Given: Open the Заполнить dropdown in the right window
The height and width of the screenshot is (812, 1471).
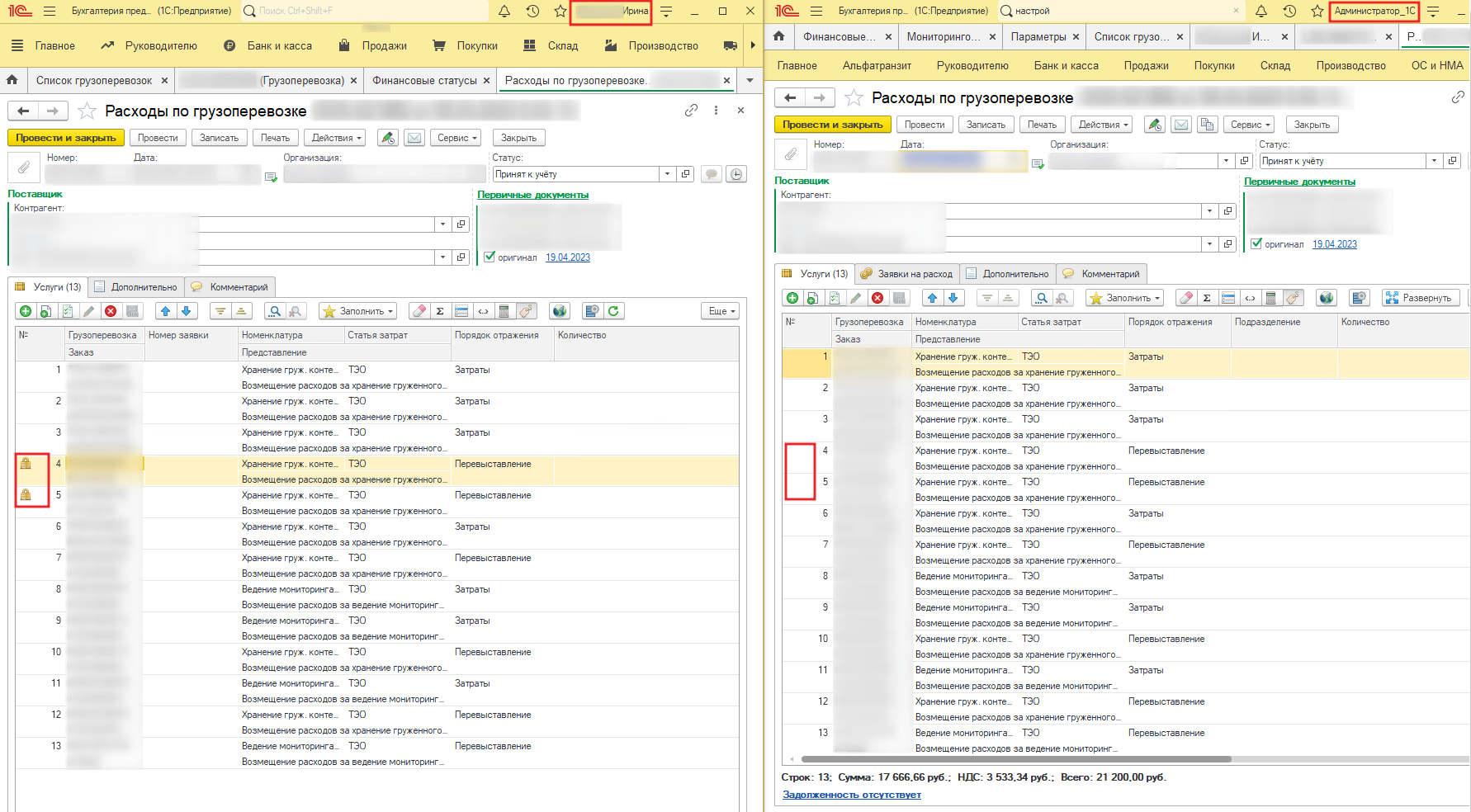Looking at the screenshot, I should pos(1124,298).
